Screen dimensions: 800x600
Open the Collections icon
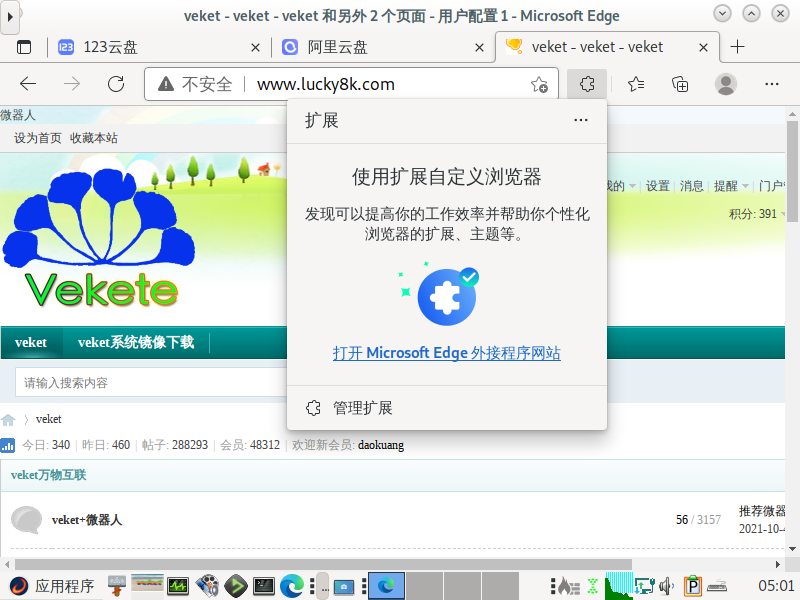pos(680,84)
